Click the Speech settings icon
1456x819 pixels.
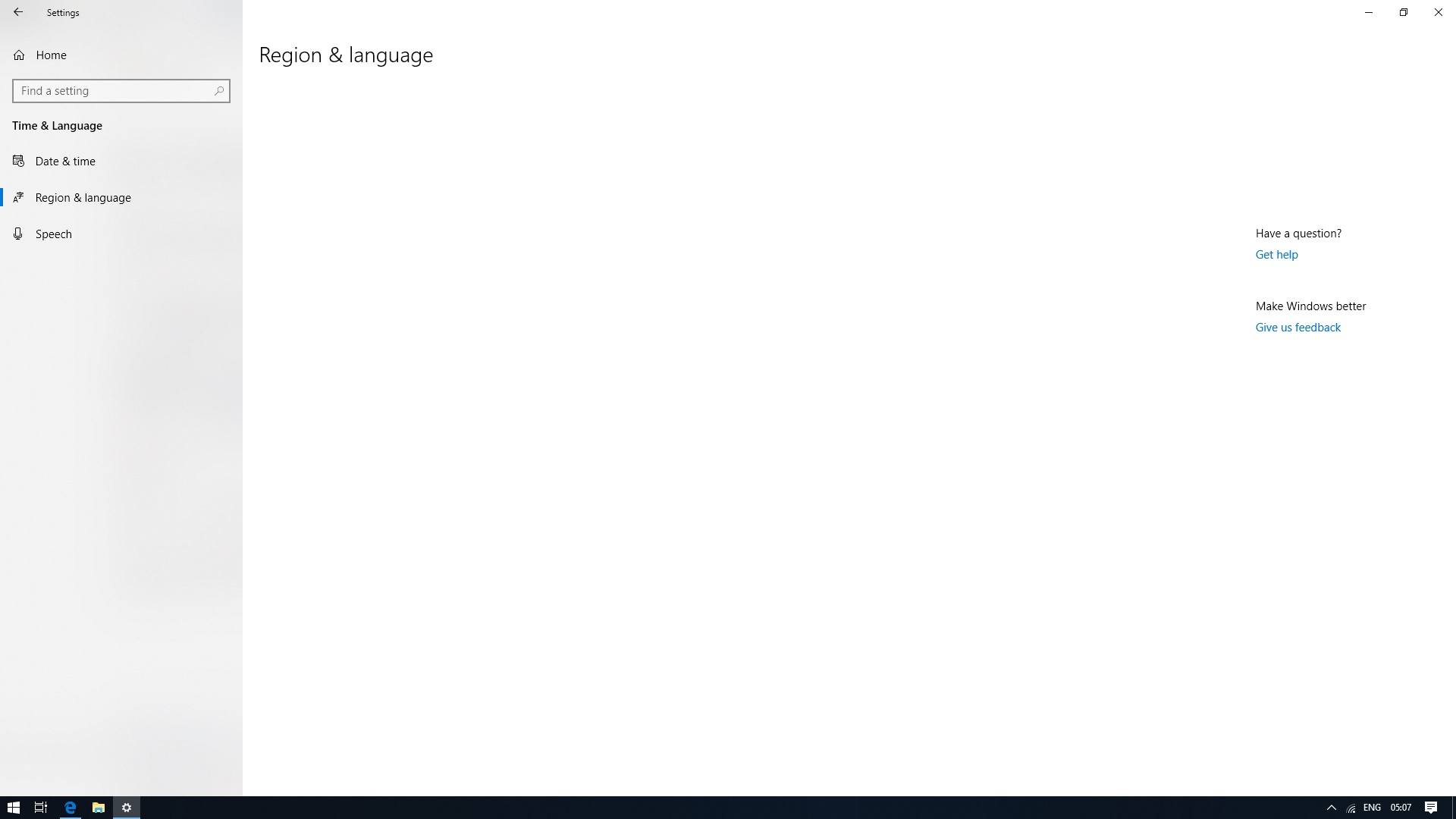point(18,233)
